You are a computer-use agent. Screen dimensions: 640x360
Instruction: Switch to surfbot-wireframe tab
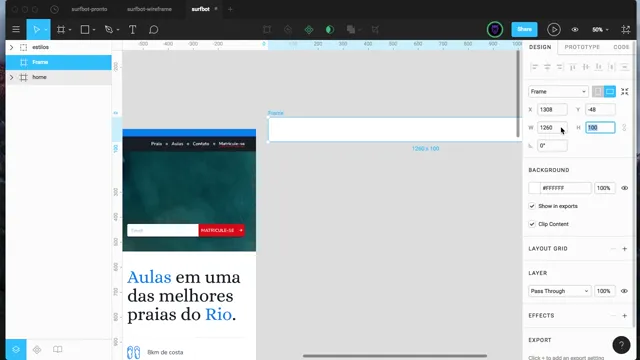click(149, 9)
